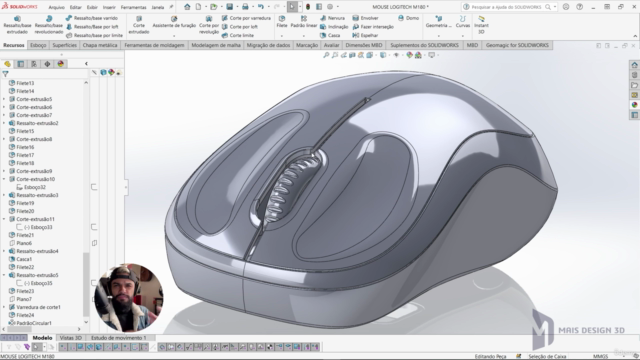The width and height of the screenshot is (640, 360).
Task: Open the DisplayManager color sphere tab
Action: [60, 64]
